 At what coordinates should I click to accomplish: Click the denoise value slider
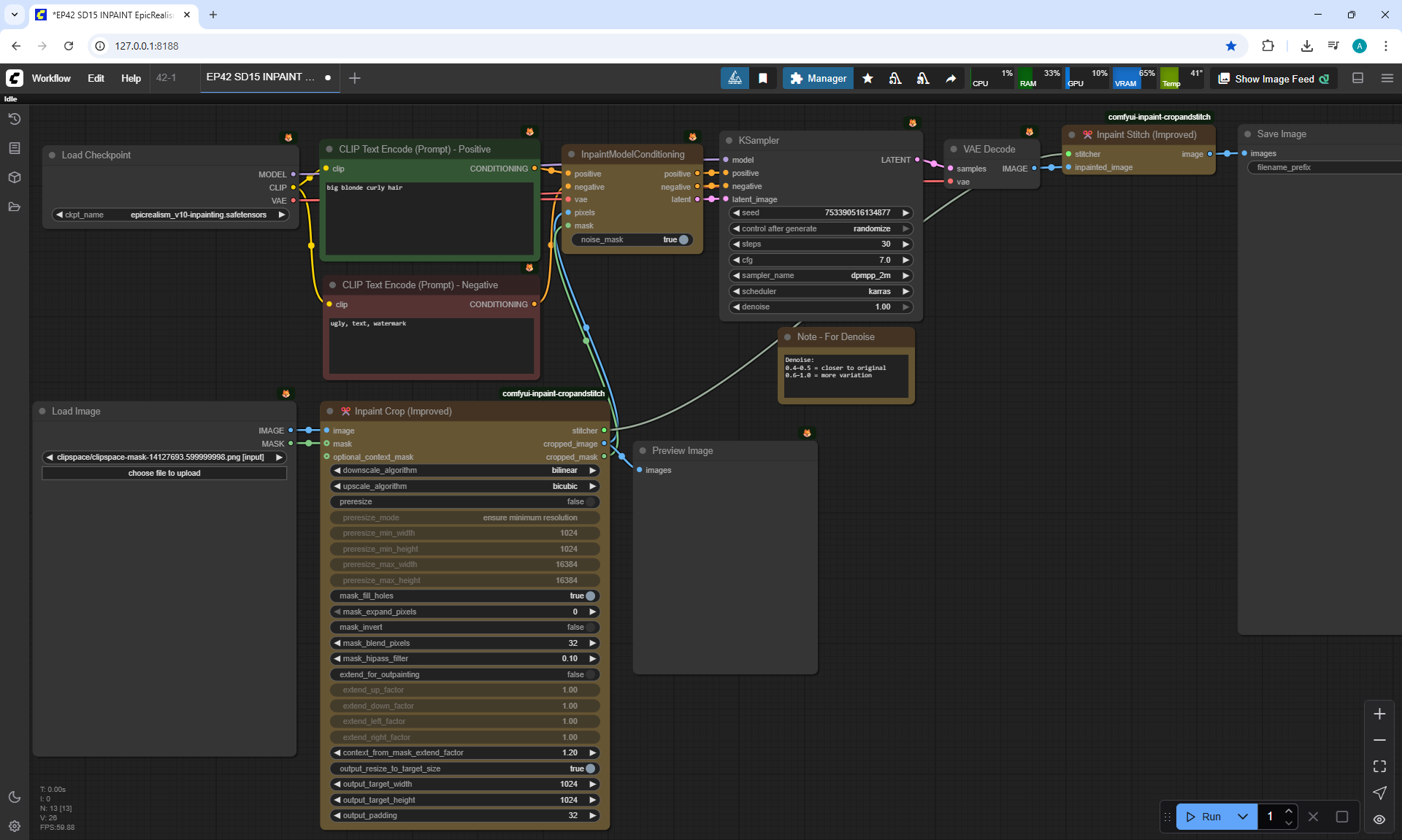click(821, 307)
